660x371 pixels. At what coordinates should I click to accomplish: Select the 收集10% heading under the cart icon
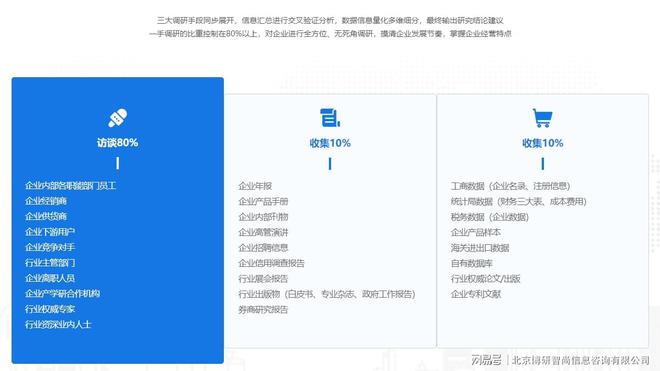point(543,143)
